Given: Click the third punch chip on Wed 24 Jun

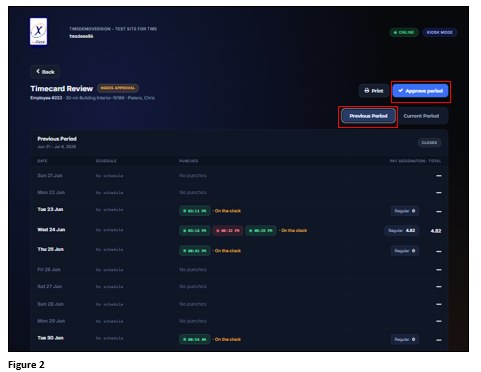Looking at the screenshot, I should pyautogui.click(x=261, y=231).
